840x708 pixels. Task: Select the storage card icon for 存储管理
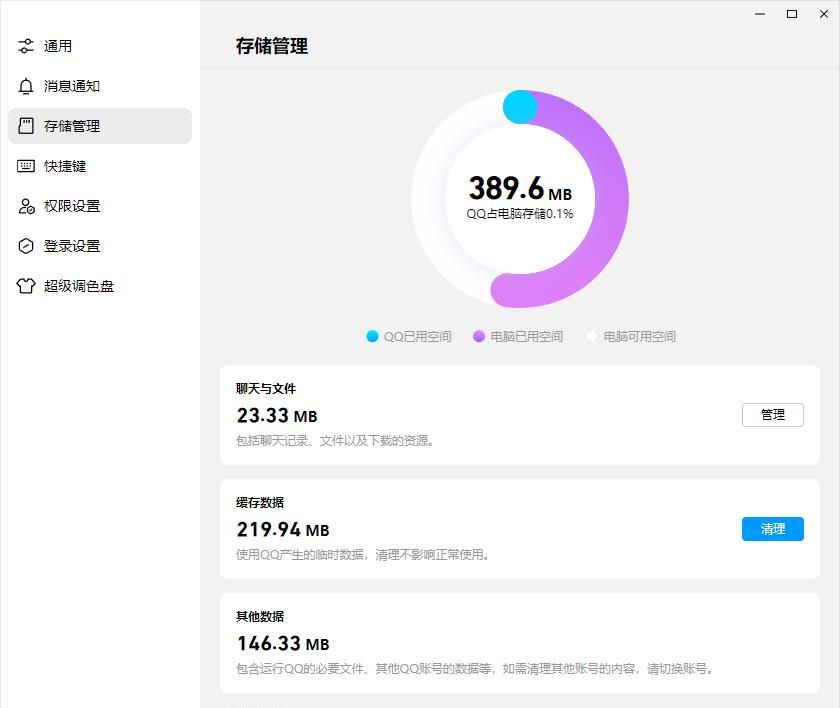click(26, 126)
